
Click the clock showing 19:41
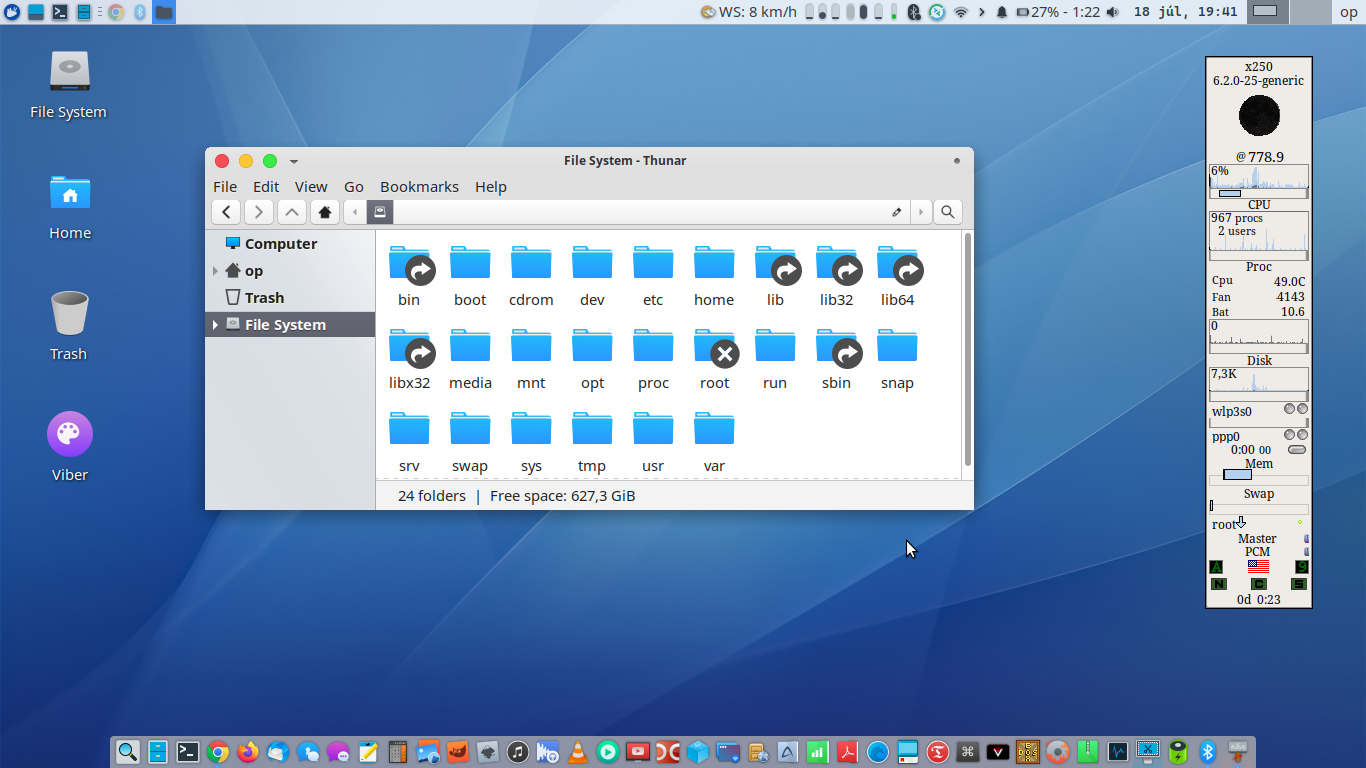pyautogui.click(x=1186, y=12)
